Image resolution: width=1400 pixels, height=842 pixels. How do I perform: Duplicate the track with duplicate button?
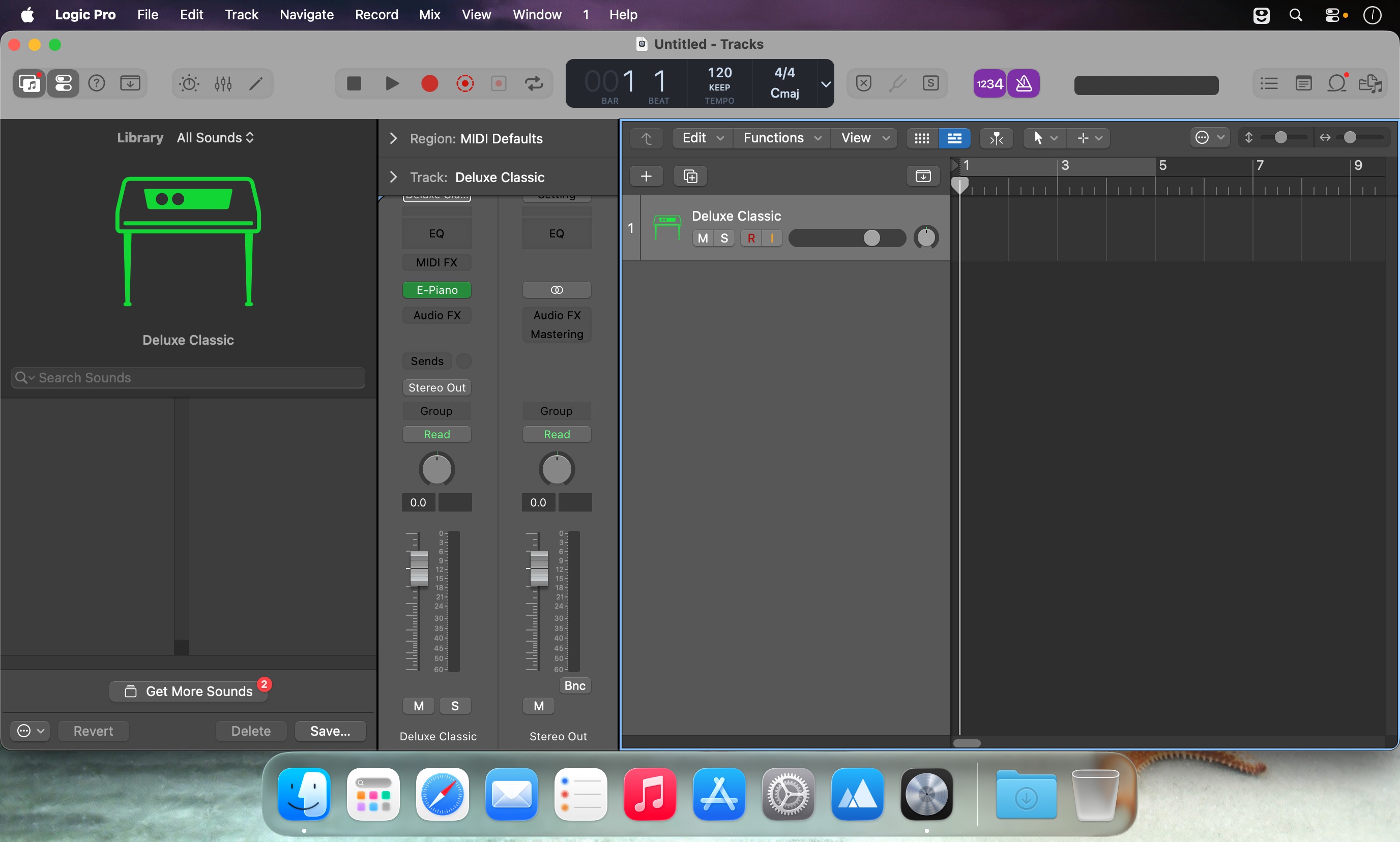[690, 176]
